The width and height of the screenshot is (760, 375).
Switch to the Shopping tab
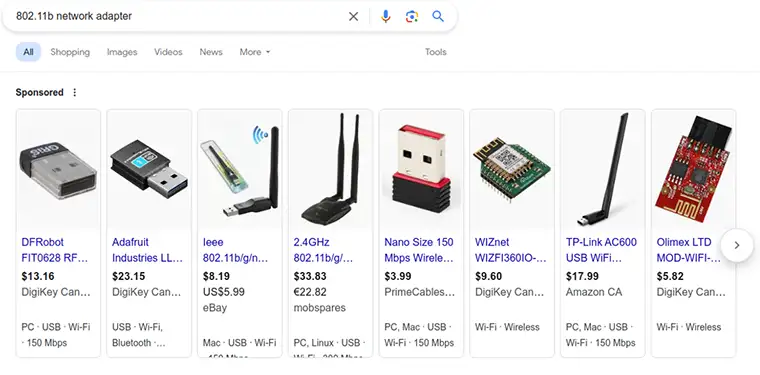click(70, 52)
